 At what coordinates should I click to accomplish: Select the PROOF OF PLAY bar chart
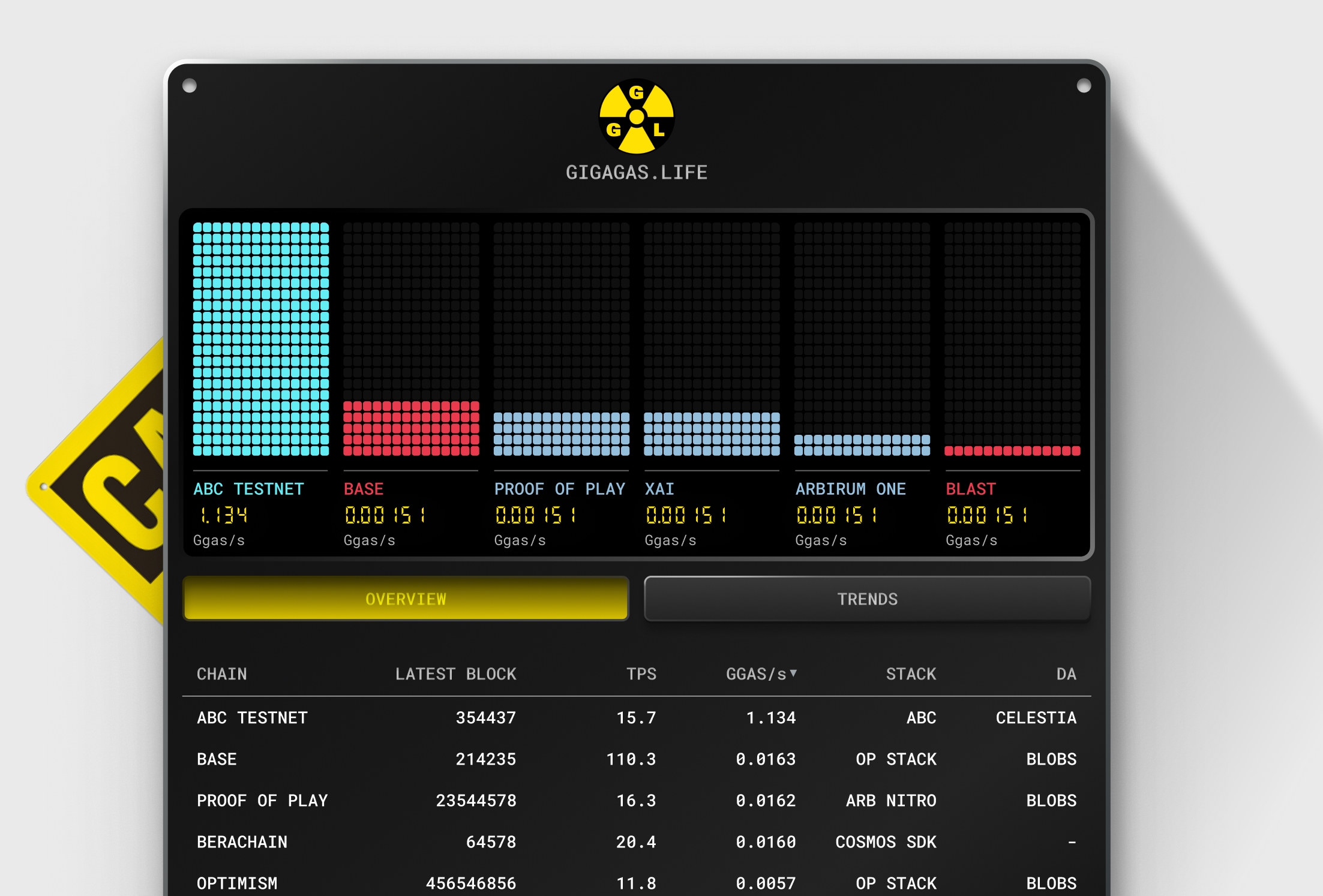[562, 339]
